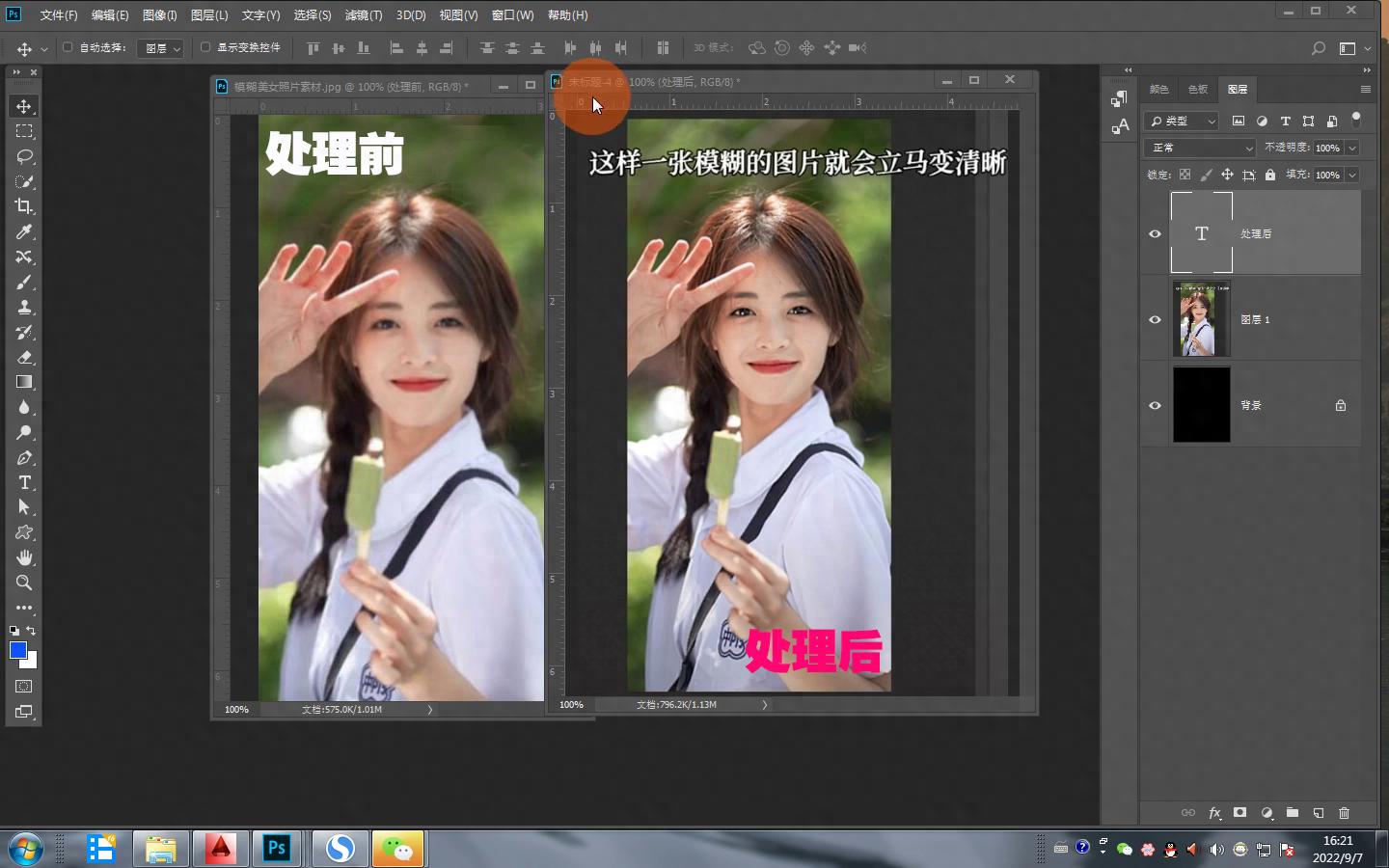Create a new layer group folder
The width and height of the screenshot is (1389, 868).
(x=1293, y=813)
